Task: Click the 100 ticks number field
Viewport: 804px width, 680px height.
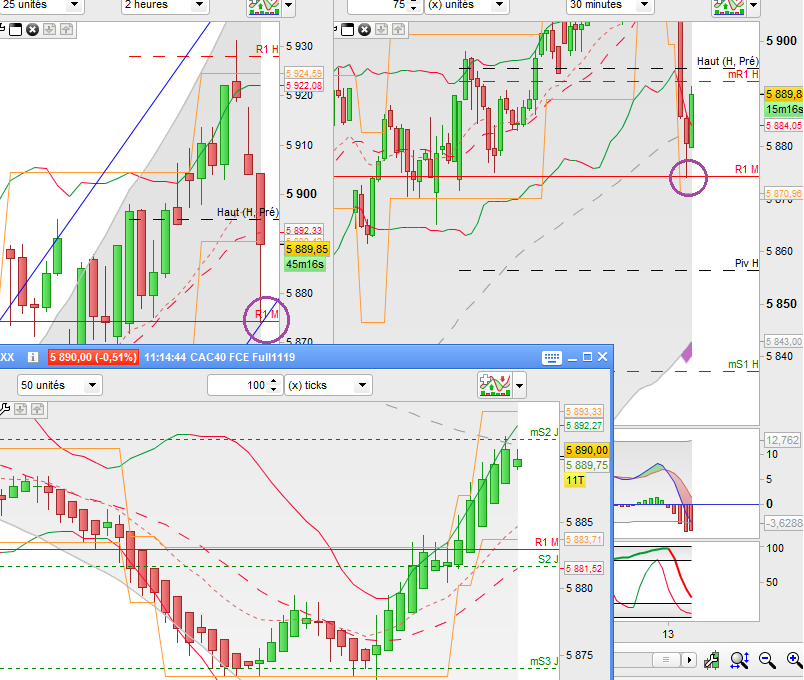Action: [238, 385]
